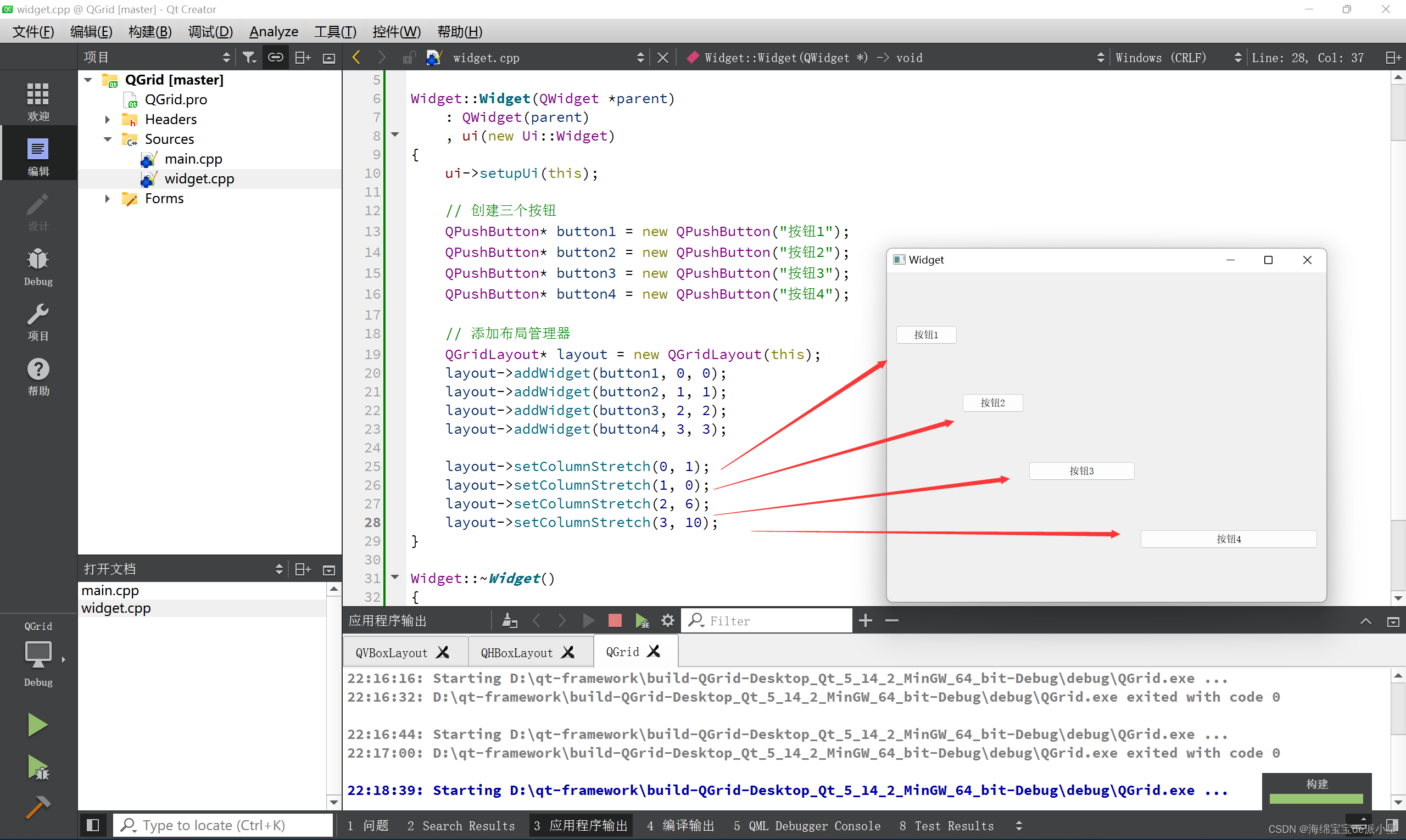Open the symbol selector Widget::Widget dropdown
Screen dimensions: 1406x840
point(894,57)
